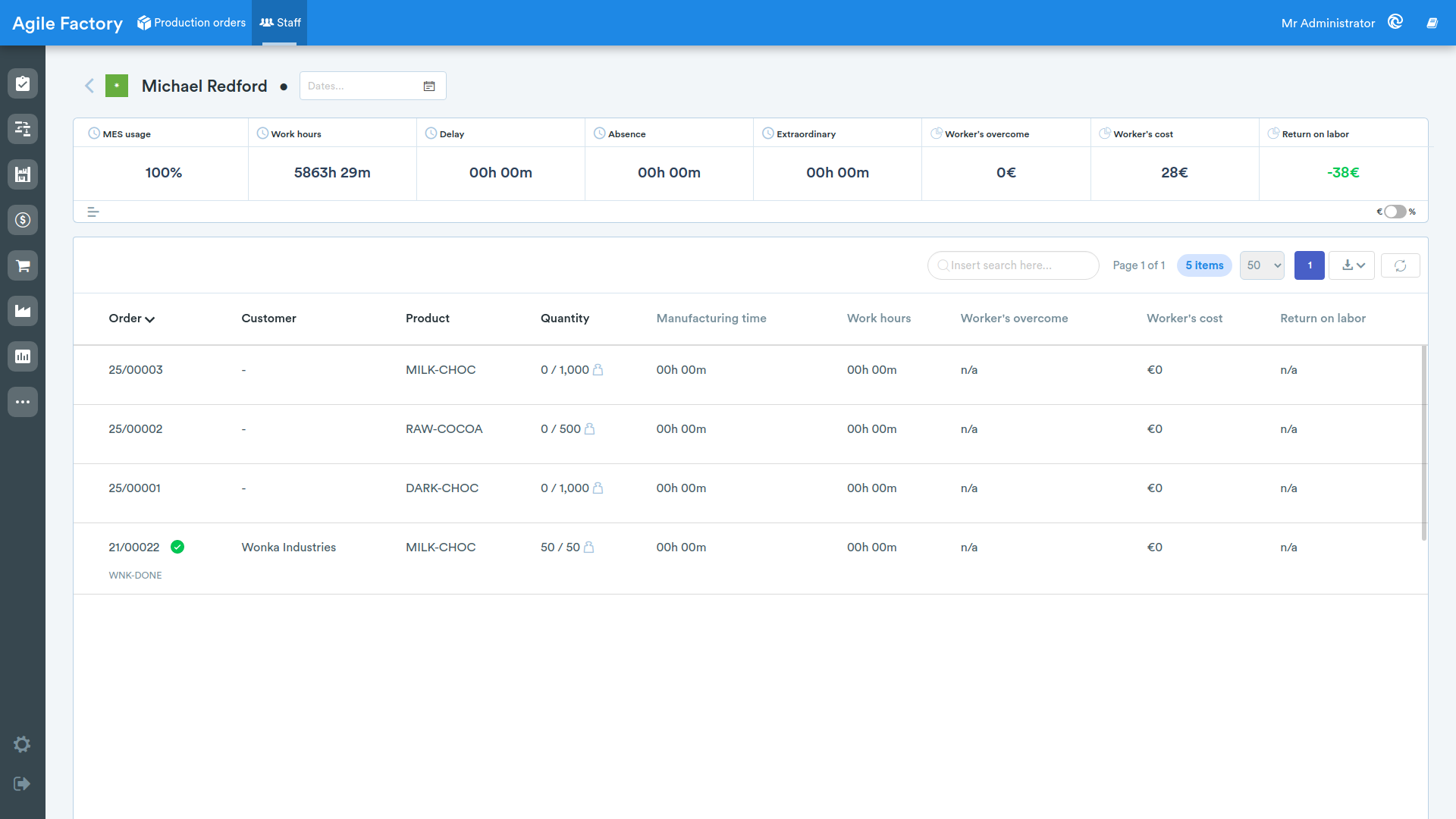Viewport: 1456px width, 819px height.
Task: Click the logout icon in sidebar
Action: (22, 783)
